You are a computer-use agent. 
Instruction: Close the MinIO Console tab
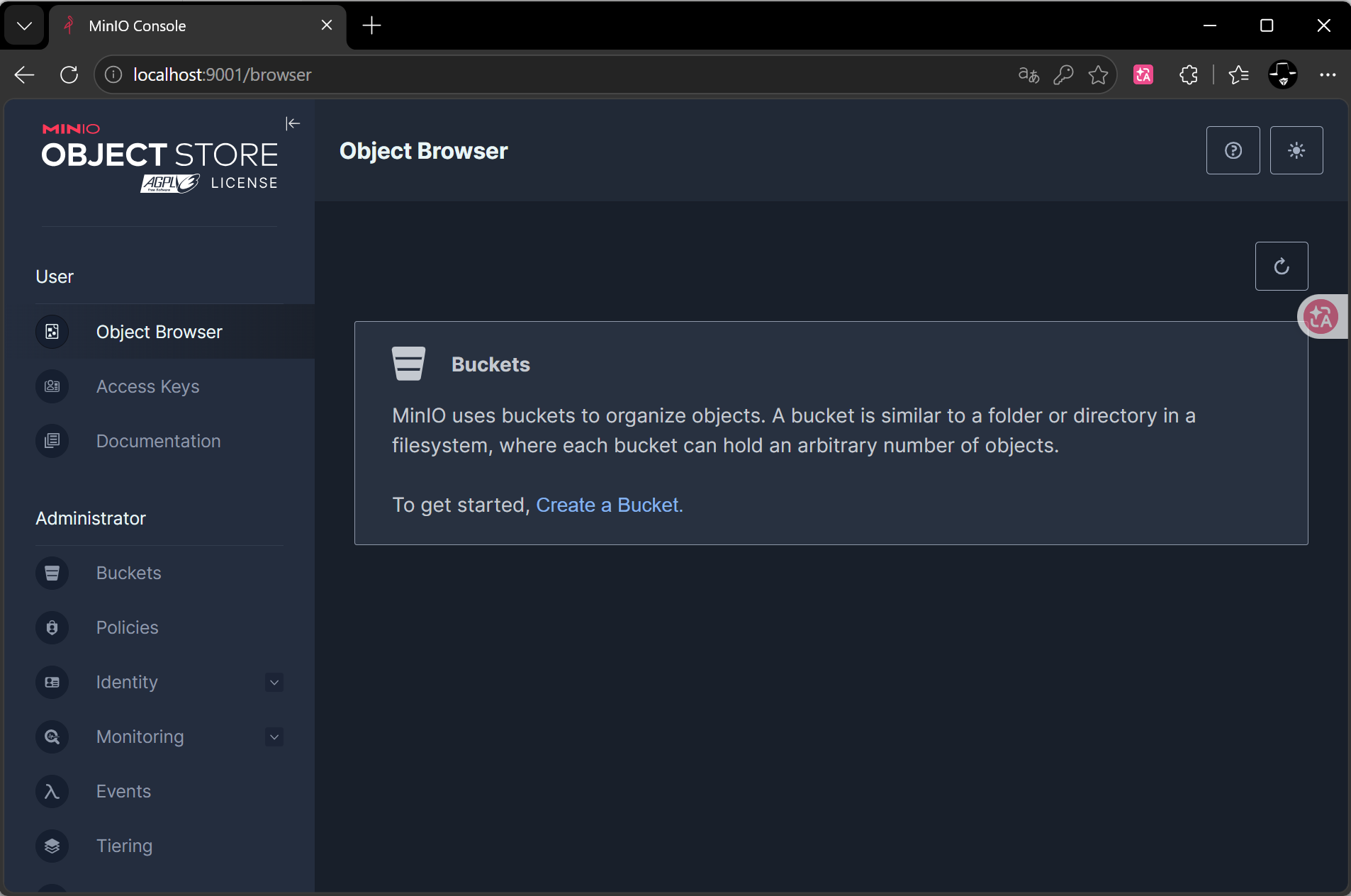pos(327,26)
